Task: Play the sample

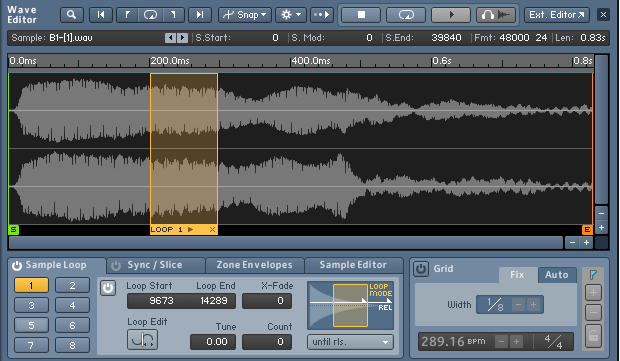Action: tap(451, 15)
